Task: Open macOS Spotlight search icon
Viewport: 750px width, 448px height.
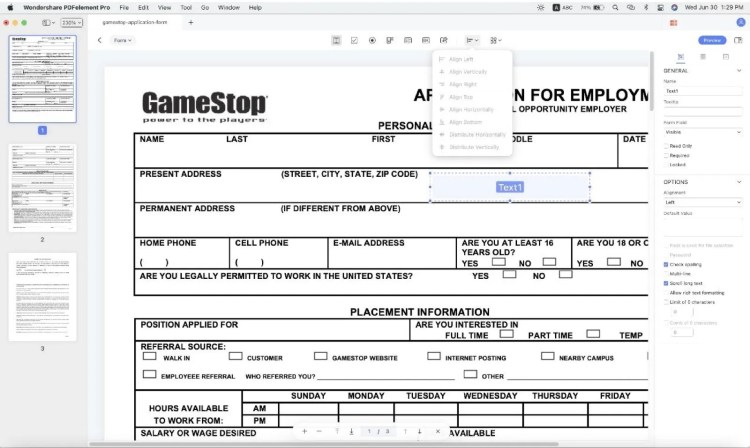Action: point(615,8)
